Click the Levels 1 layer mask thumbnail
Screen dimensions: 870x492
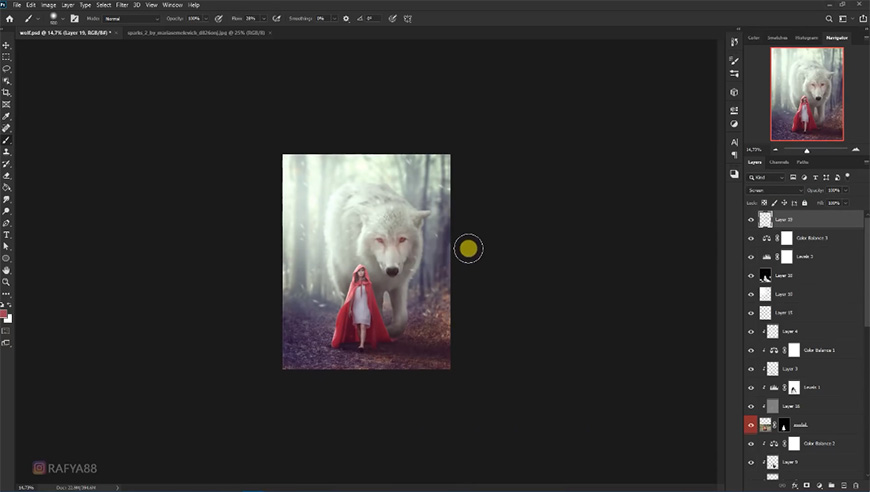click(x=794, y=388)
